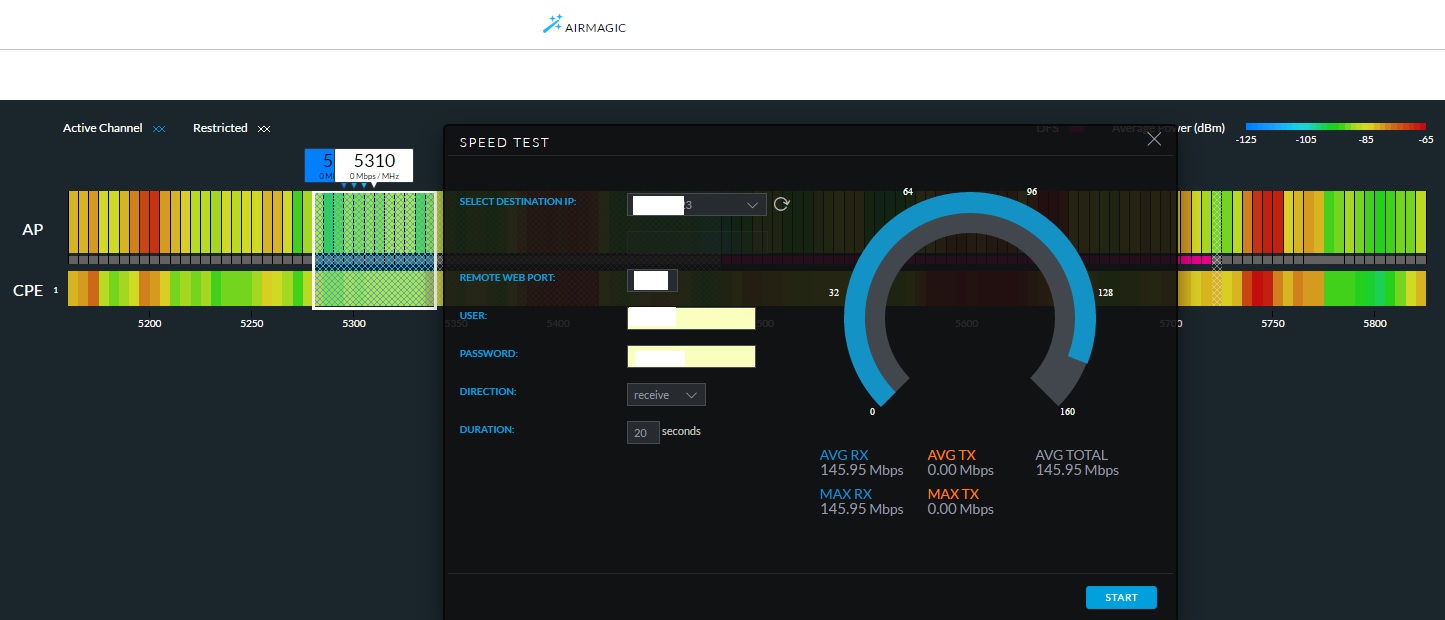Click into the Password field

click(x=691, y=356)
